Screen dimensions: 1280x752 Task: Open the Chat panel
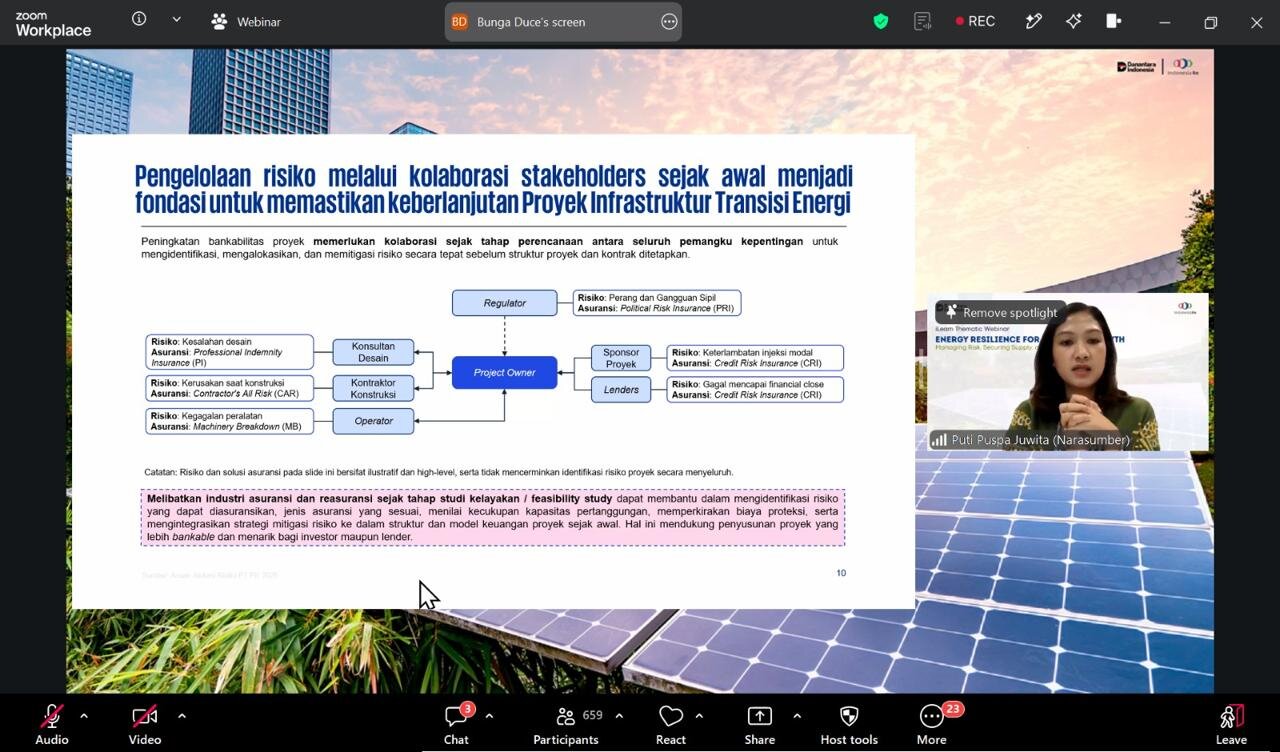pyautogui.click(x=457, y=725)
